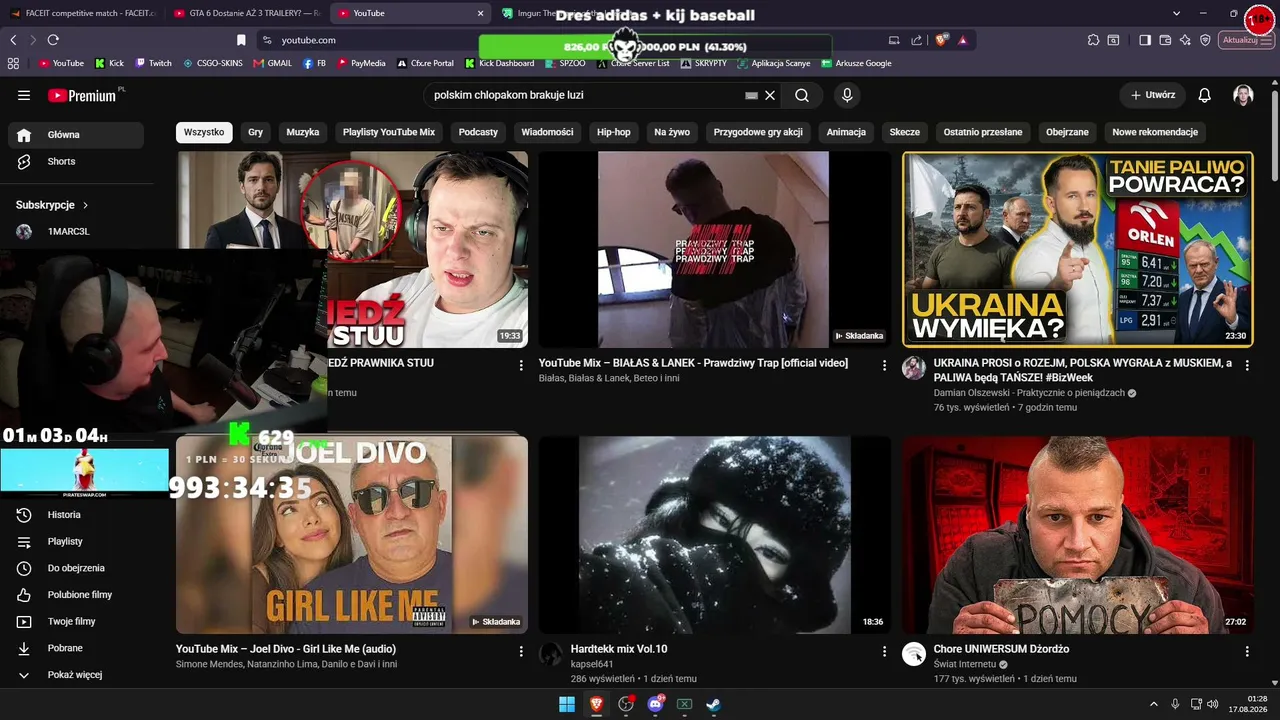
Task: Click the magnifier search button
Action: [802, 96]
